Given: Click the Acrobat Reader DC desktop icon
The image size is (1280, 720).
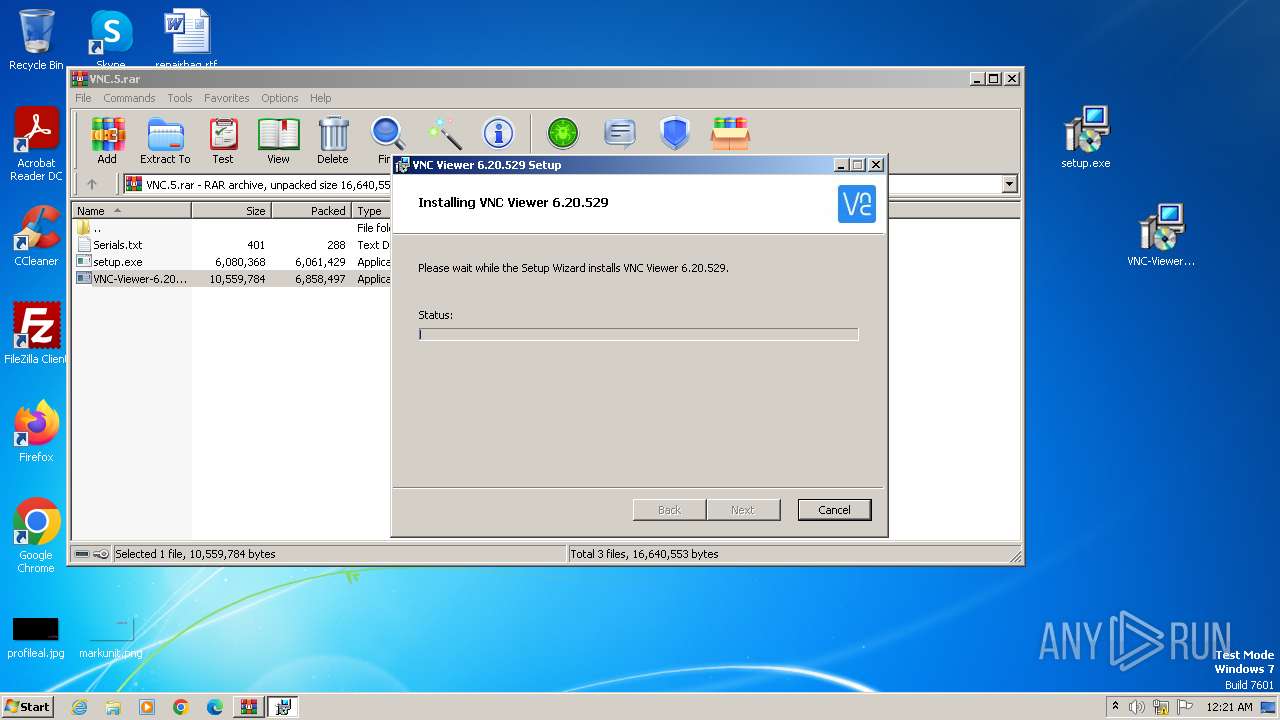Looking at the screenshot, I should tap(36, 145).
